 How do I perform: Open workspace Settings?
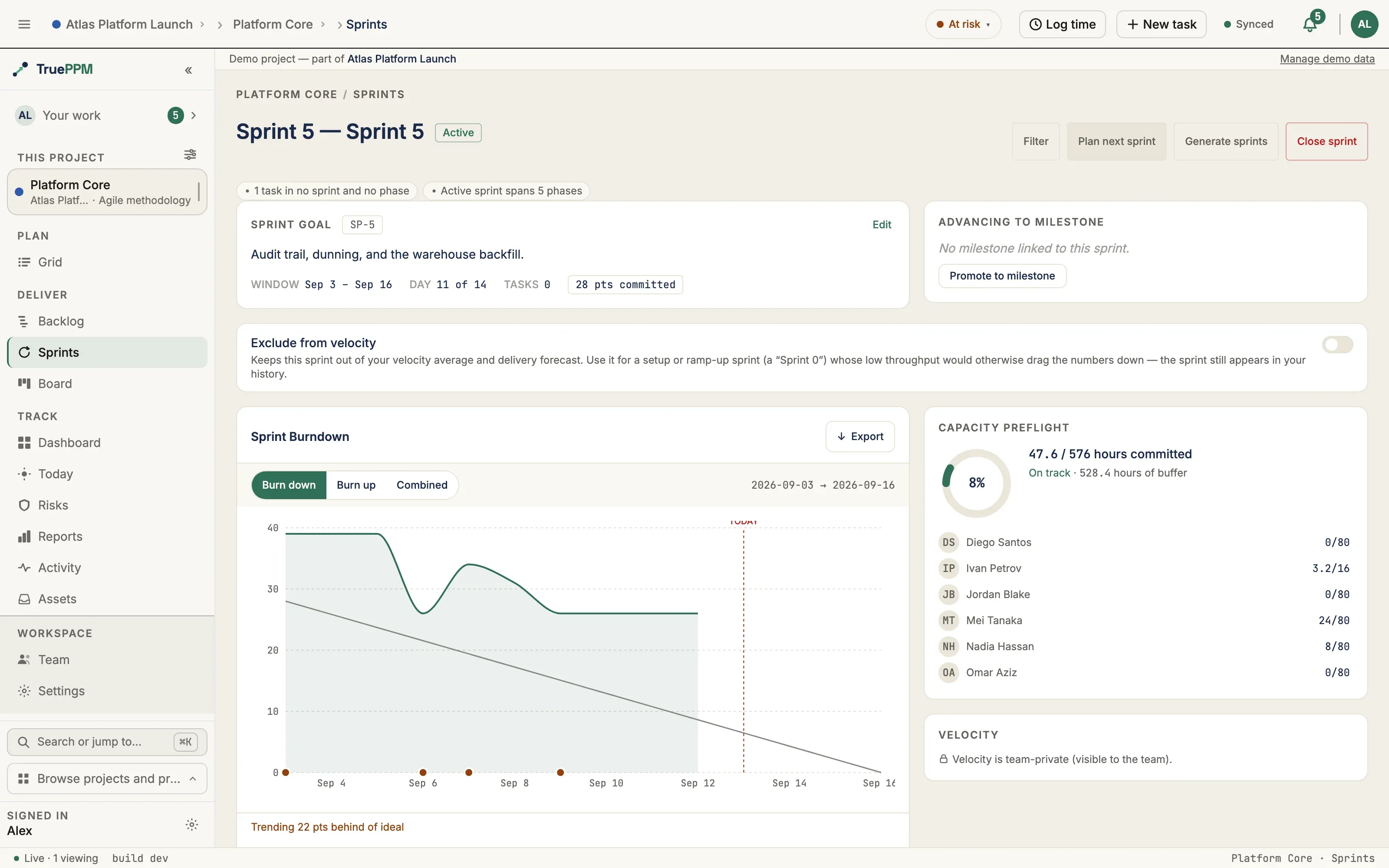pos(107,690)
